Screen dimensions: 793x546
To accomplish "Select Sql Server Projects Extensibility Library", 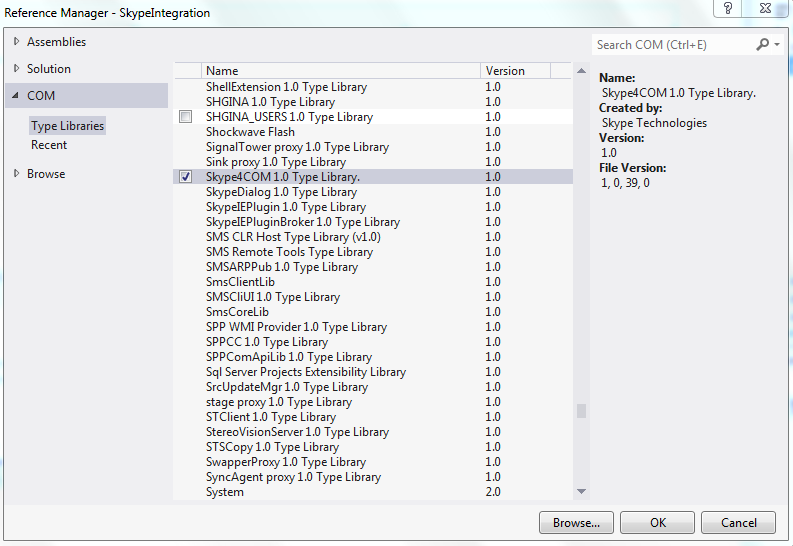I will pyautogui.click(x=373, y=372).
